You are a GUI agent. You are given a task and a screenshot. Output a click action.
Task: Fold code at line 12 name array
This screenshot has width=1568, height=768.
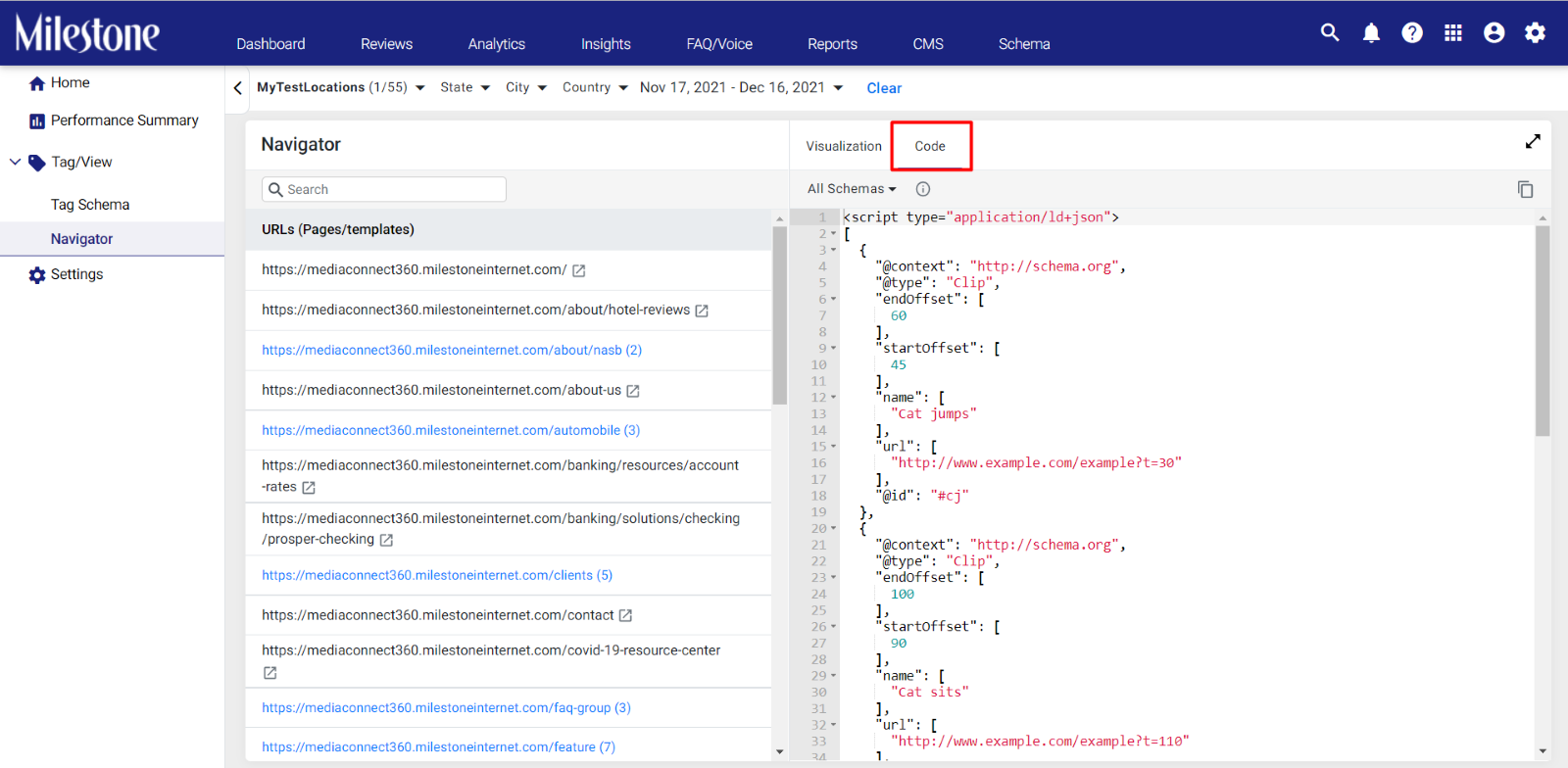(834, 398)
